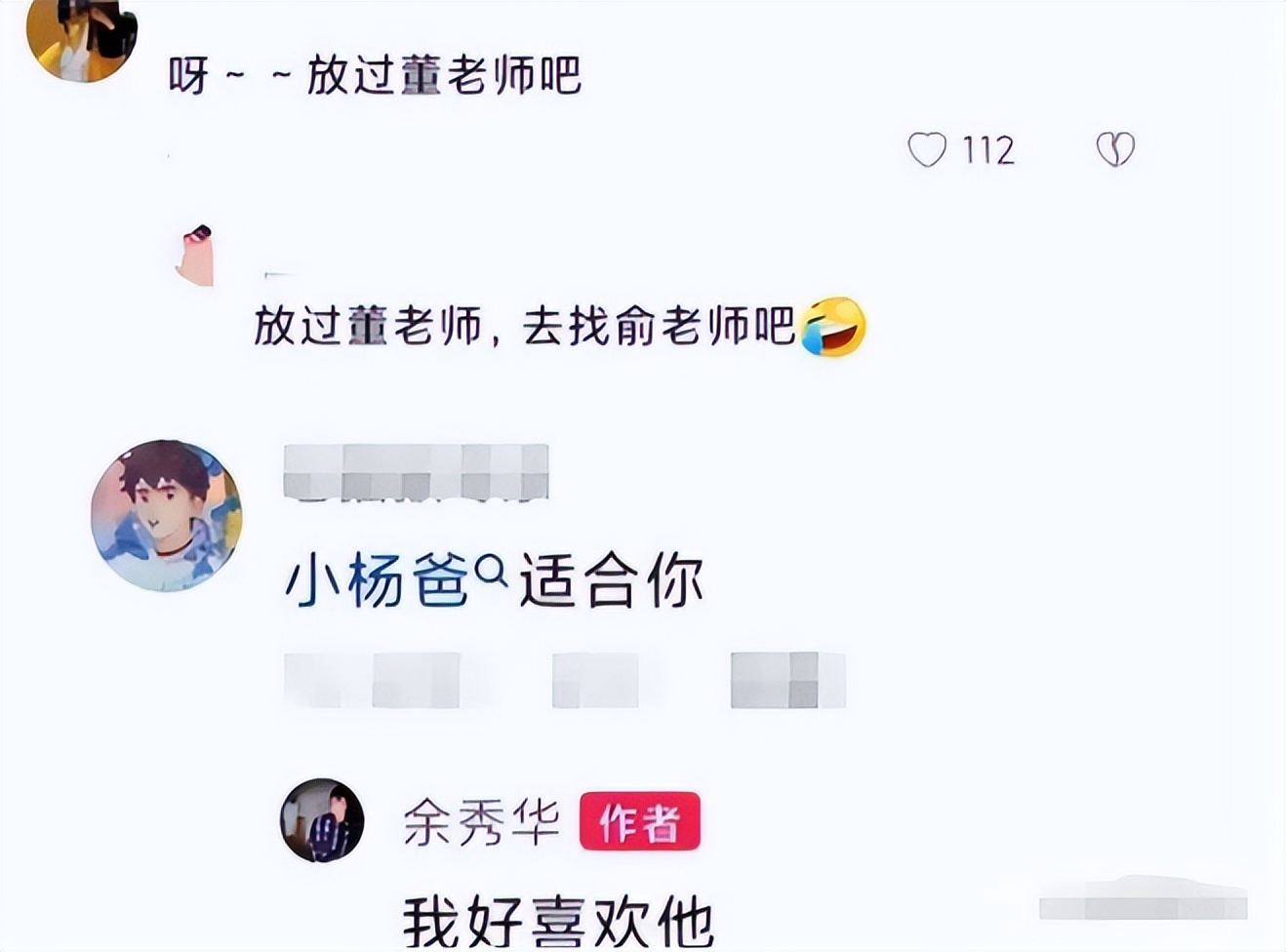The image size is (1286, 952).
Task: Click the last blurred label under 小杨爸 comment
Action: tap(788, 680)
